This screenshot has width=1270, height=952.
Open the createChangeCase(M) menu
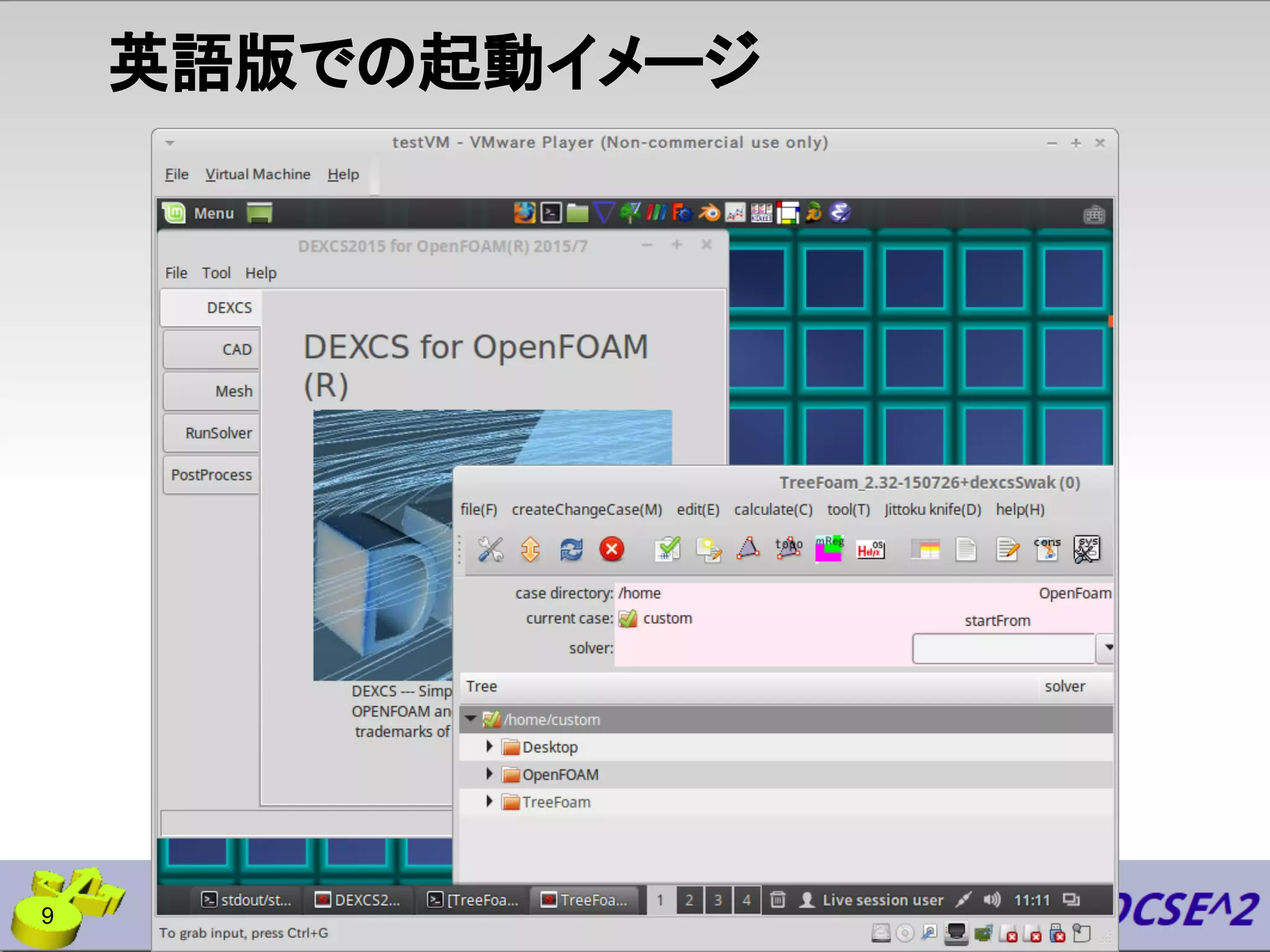[587, 509]
